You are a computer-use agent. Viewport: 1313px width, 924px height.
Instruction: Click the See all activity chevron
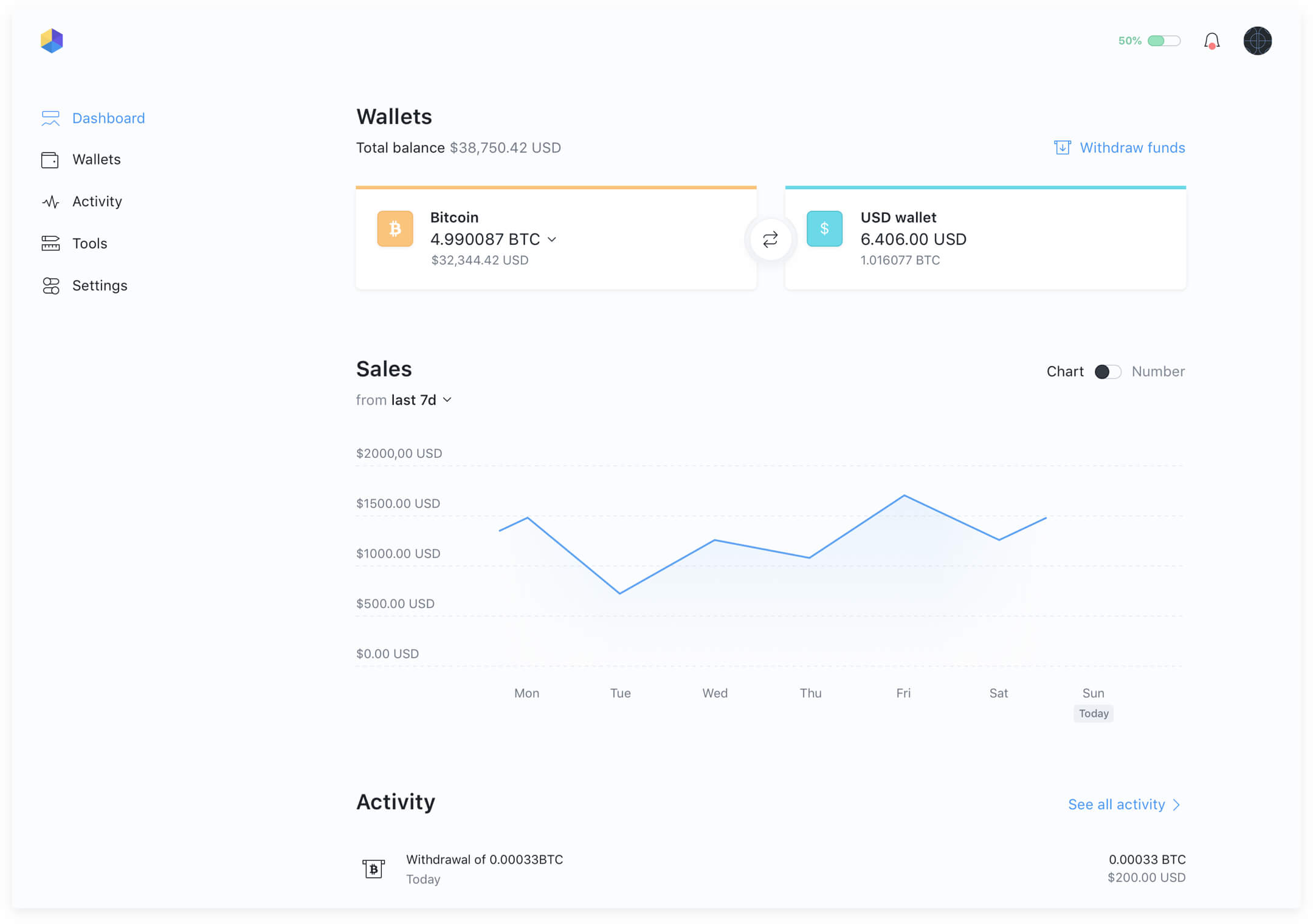pos(1177,805)
